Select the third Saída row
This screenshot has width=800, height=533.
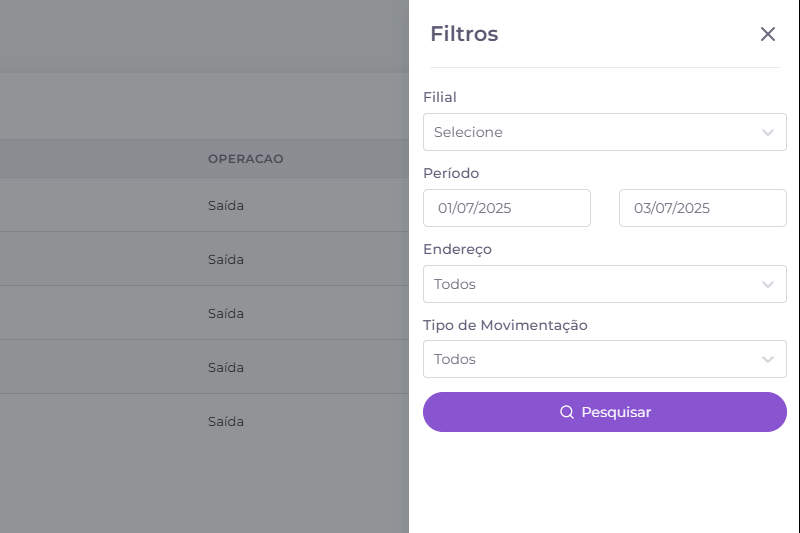coord(226,314)
